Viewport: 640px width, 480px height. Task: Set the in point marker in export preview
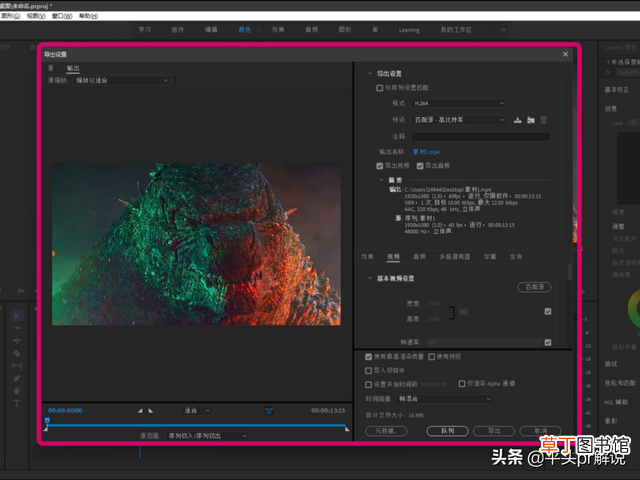(140, 411)
